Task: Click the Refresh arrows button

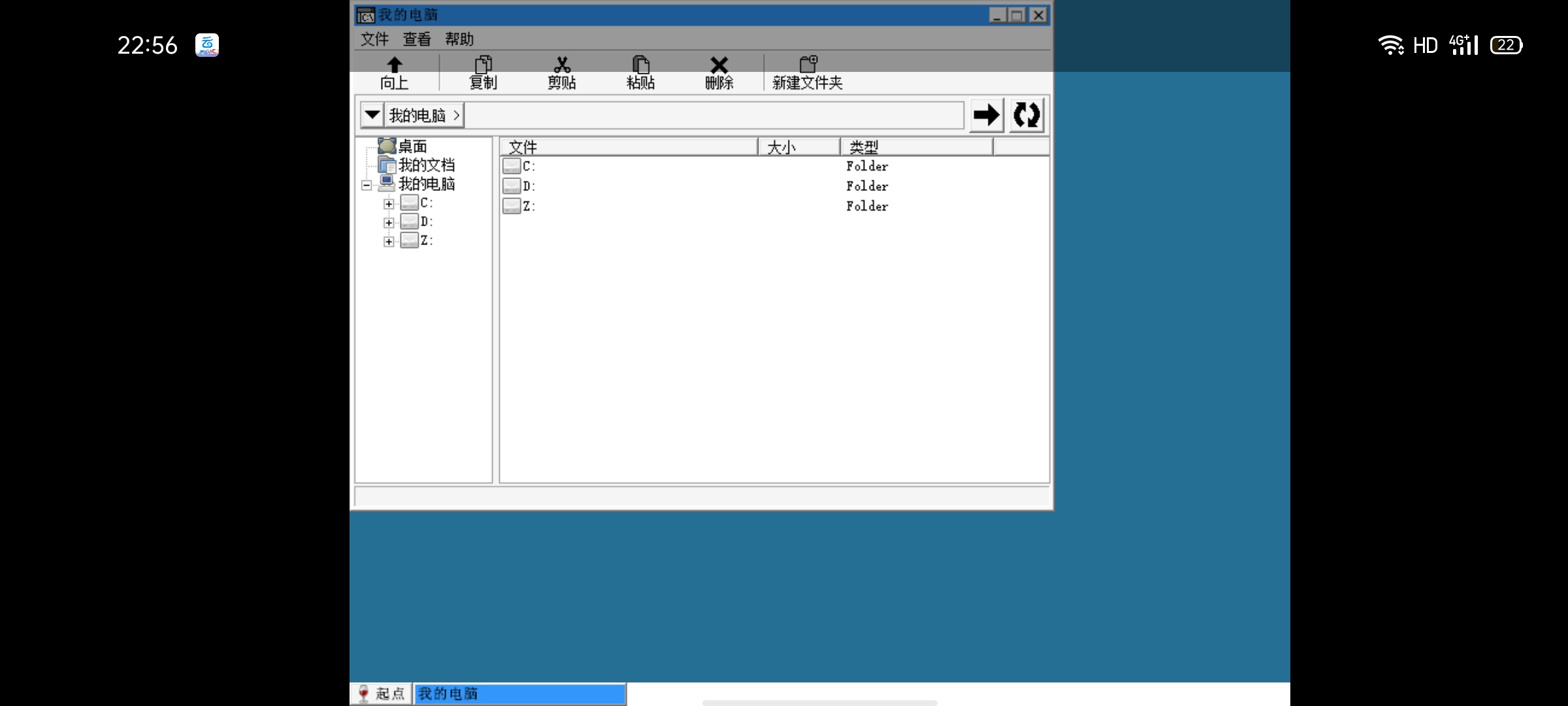Action: 1026,115
